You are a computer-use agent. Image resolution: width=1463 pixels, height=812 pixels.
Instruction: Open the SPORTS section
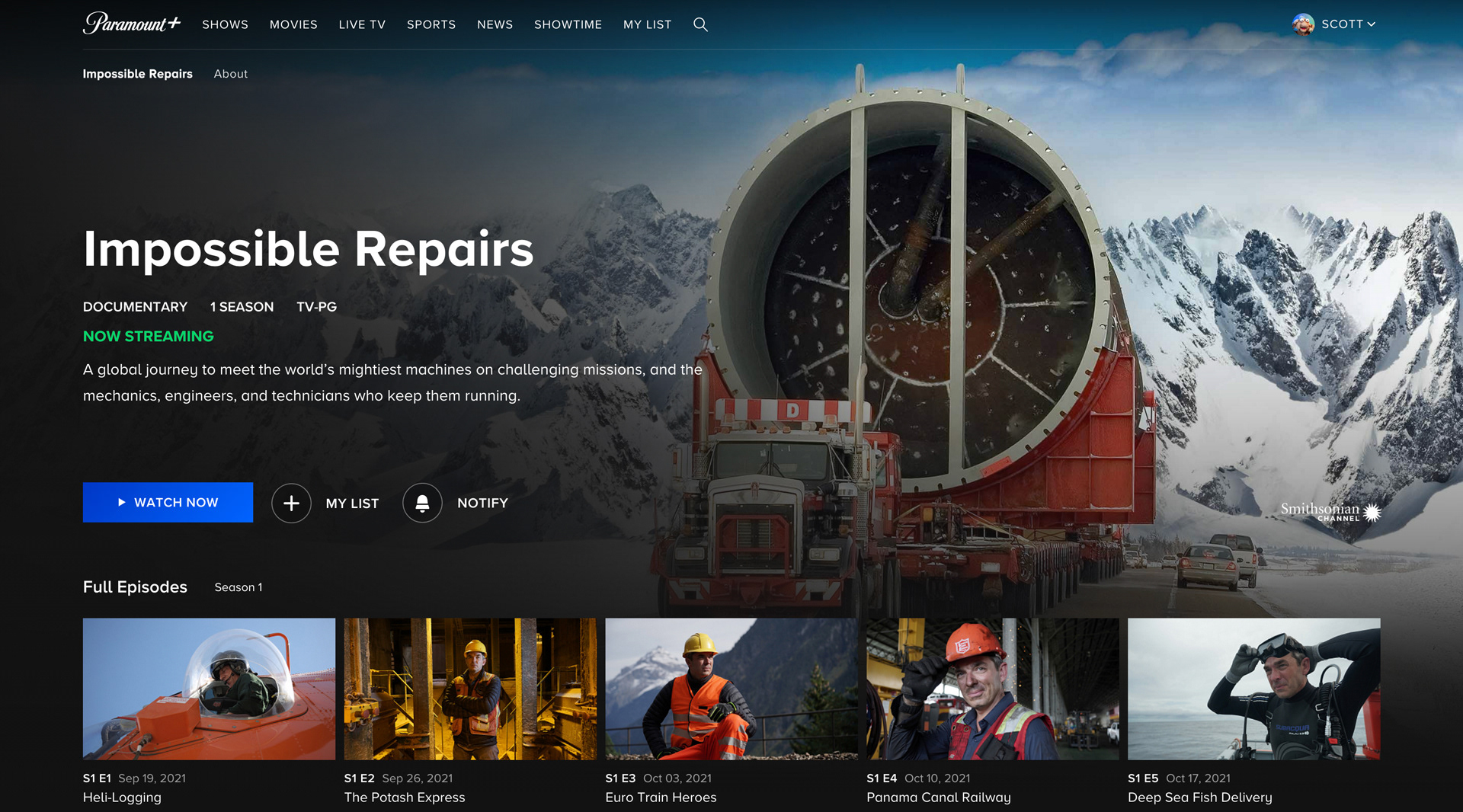click(x=431, y=24)
